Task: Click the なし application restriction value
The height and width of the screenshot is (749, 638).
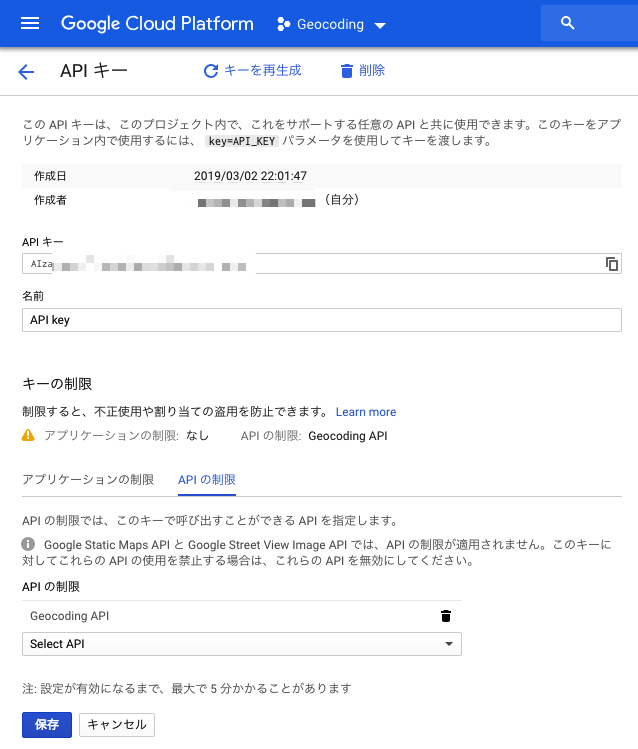Action: tap(198, 435)
